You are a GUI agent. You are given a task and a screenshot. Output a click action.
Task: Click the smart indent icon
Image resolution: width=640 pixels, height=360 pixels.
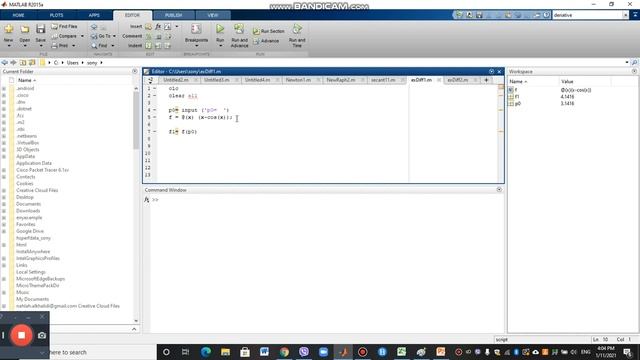(149, 46)
